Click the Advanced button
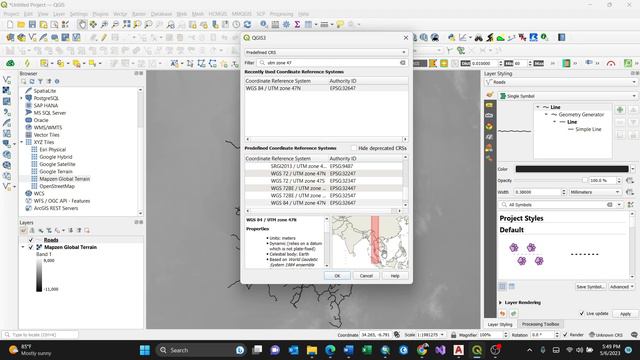Screen dimensions: 640x360 (x=621, y=287)
